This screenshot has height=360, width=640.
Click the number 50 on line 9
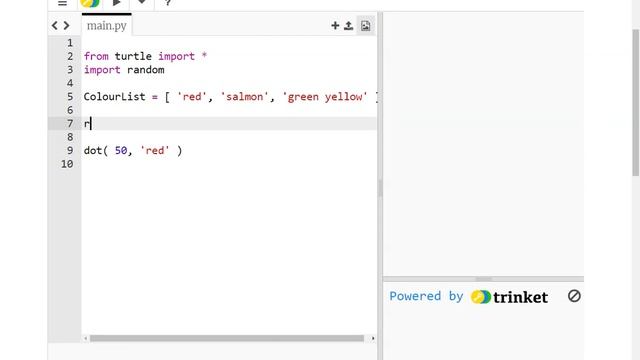[121, 151]
